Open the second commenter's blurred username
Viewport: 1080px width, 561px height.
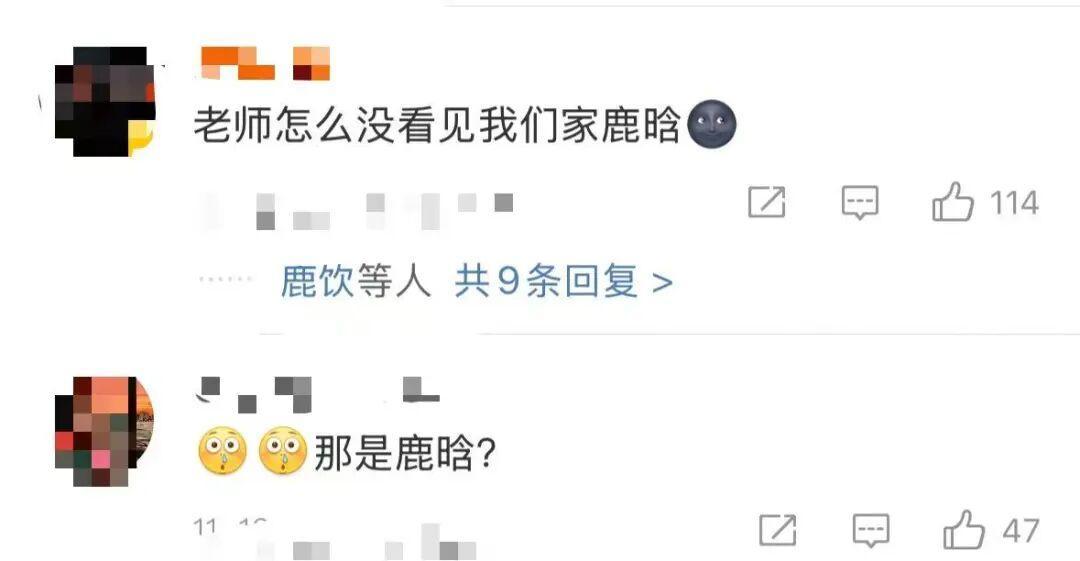click(318, 394)
